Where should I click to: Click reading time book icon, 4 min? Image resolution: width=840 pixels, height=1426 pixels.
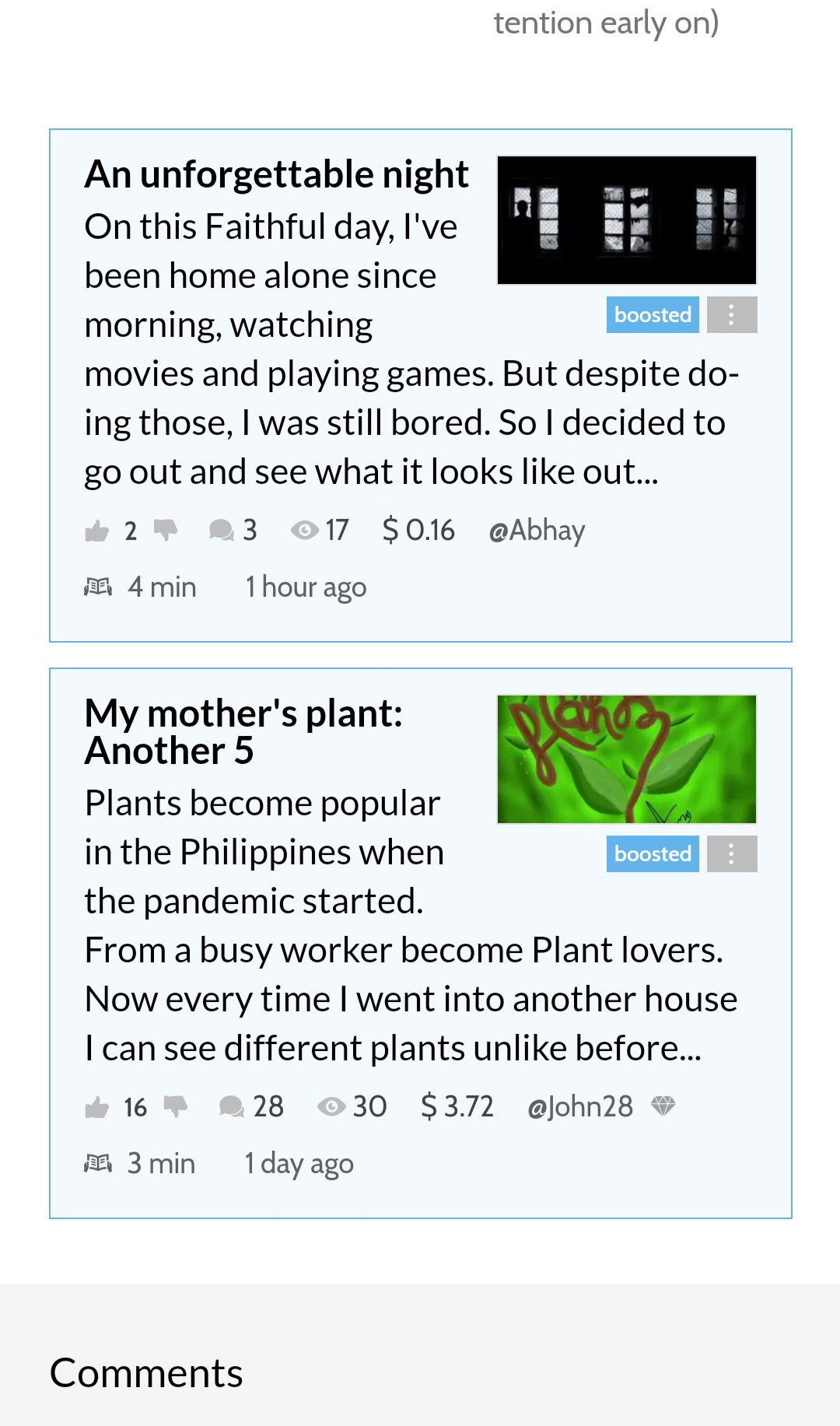tap(98, 587)
